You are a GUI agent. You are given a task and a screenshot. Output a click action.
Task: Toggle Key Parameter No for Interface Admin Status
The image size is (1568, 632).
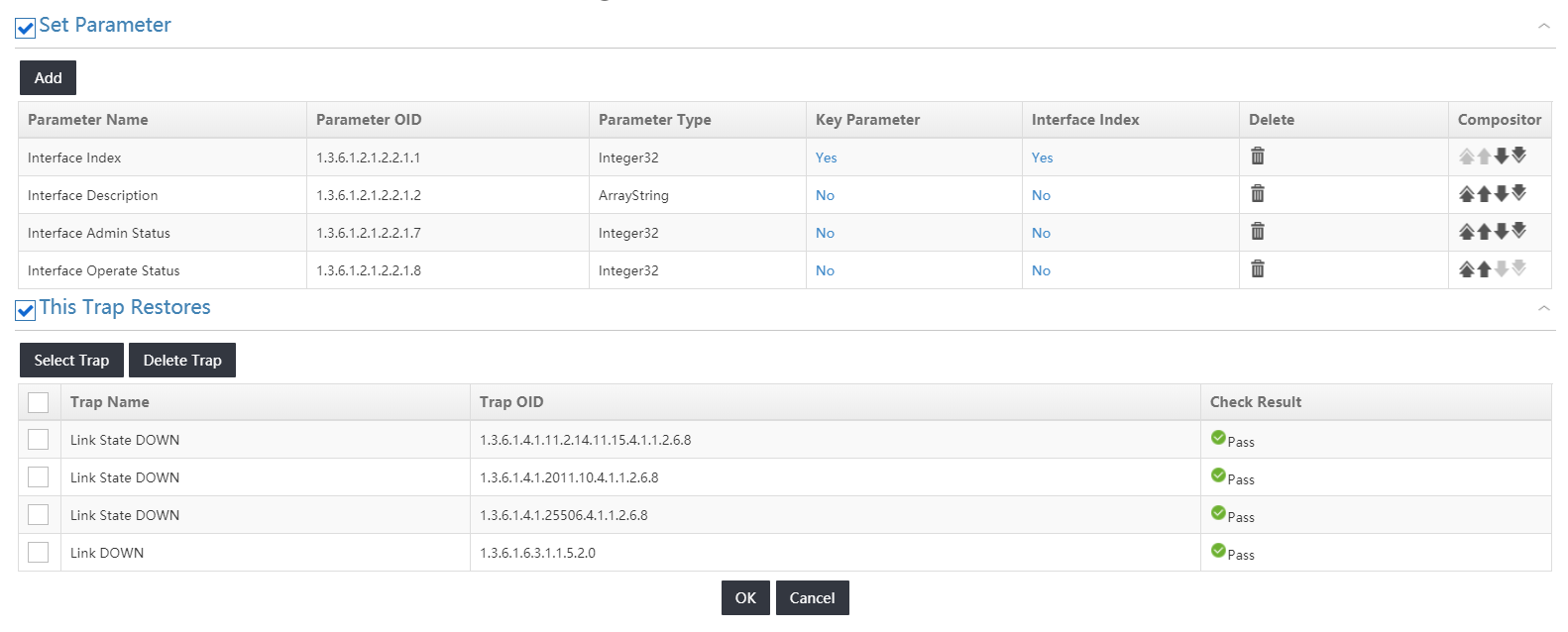pyautogui.click(x=825, y=233)
